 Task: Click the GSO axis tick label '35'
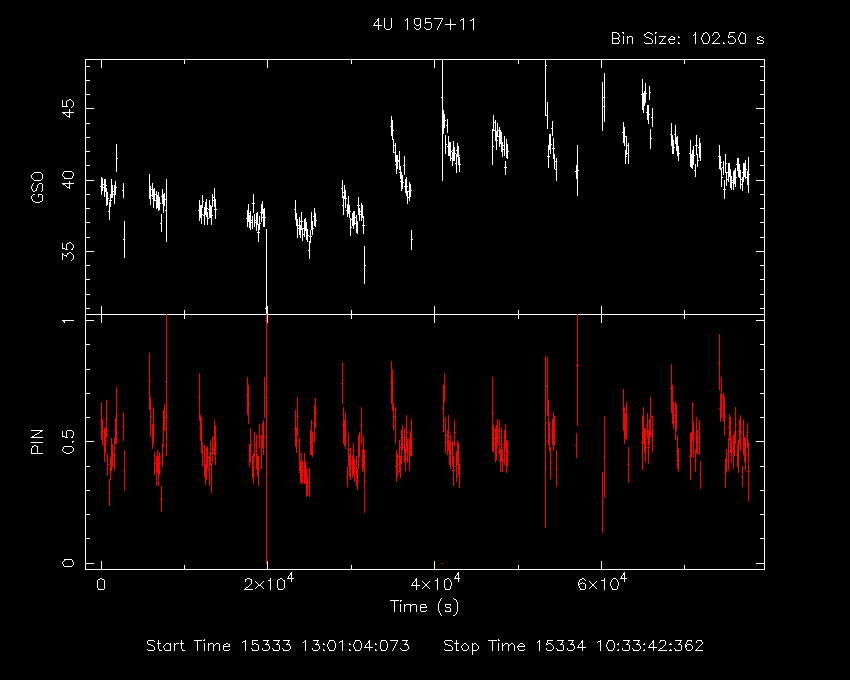tap(69, 252)
